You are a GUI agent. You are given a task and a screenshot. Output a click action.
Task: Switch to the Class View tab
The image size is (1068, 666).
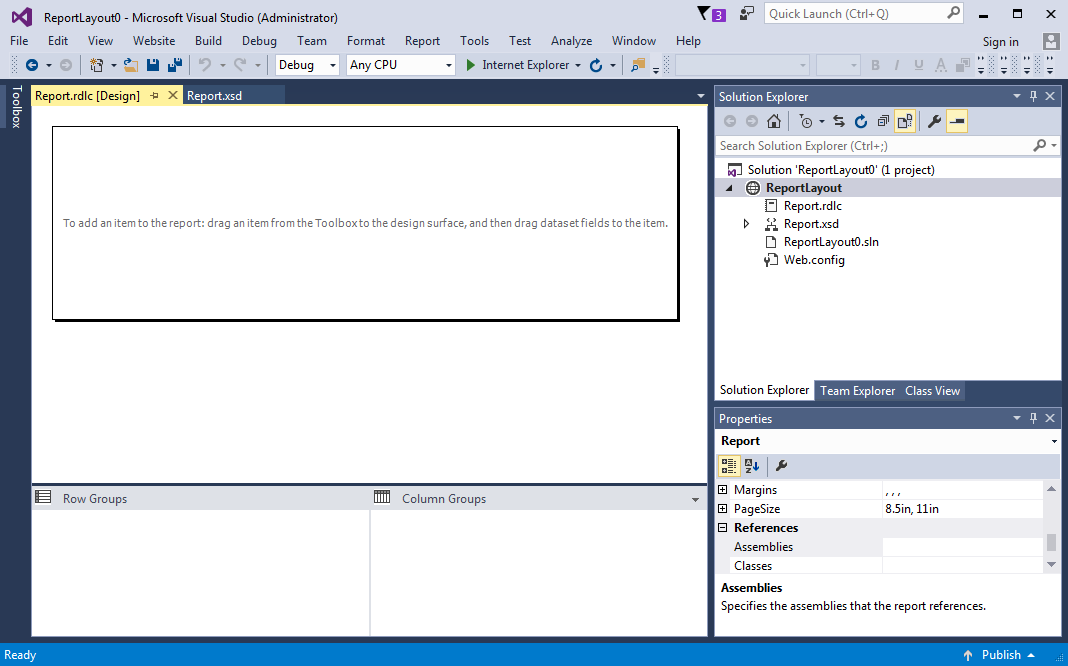pos(932,391)
